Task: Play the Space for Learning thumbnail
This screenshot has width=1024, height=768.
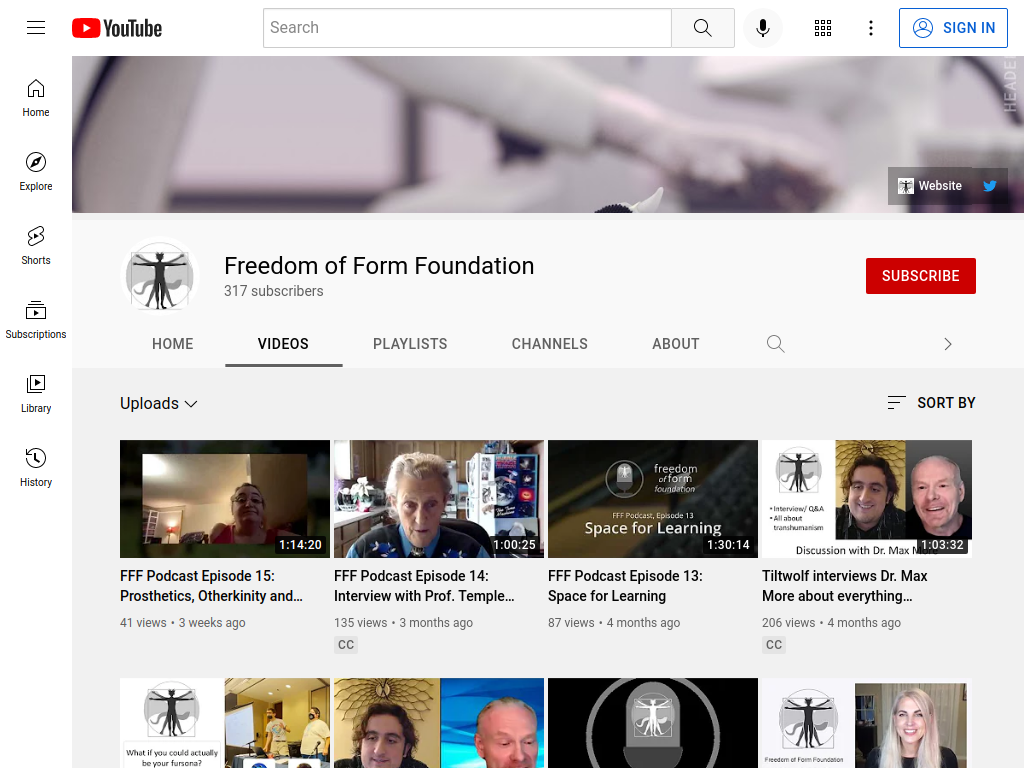Action: tap(653, 499)
